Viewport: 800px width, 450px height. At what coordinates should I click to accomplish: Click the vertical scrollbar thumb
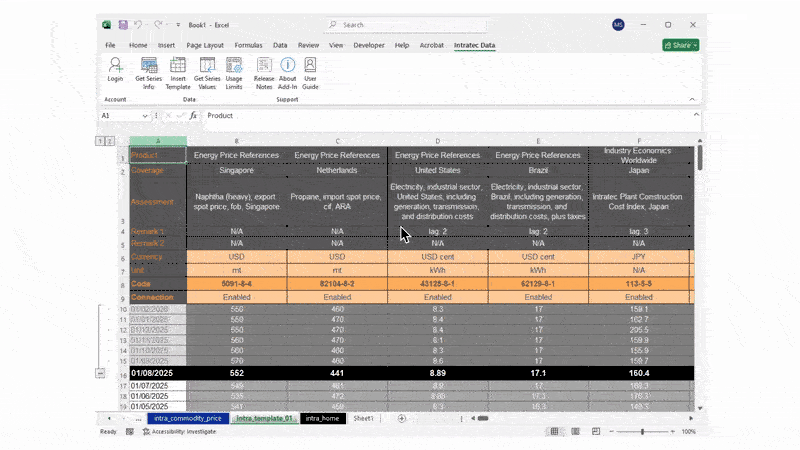(699, 158)
